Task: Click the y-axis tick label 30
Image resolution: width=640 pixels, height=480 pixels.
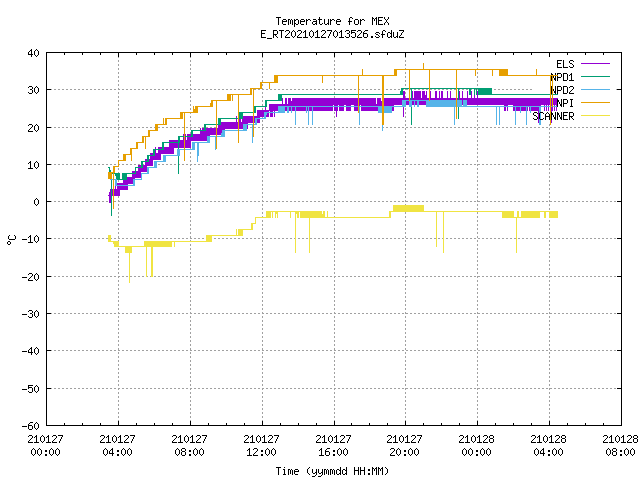Action: tap(33, 90)
